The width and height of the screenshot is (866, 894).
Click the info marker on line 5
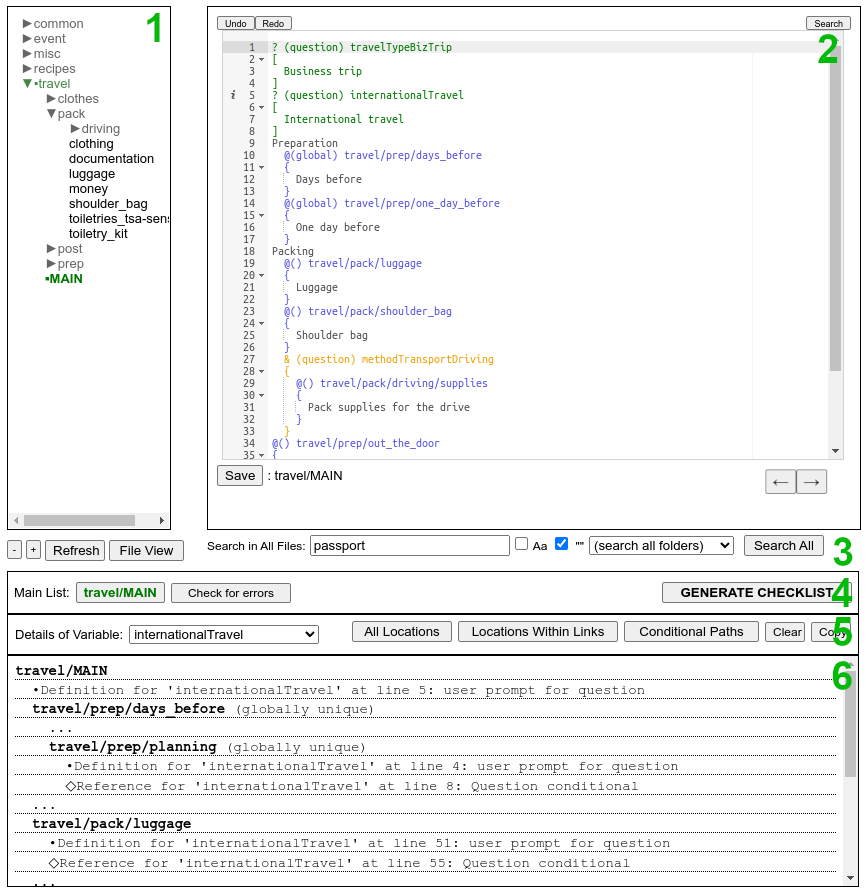click(233, 95)
